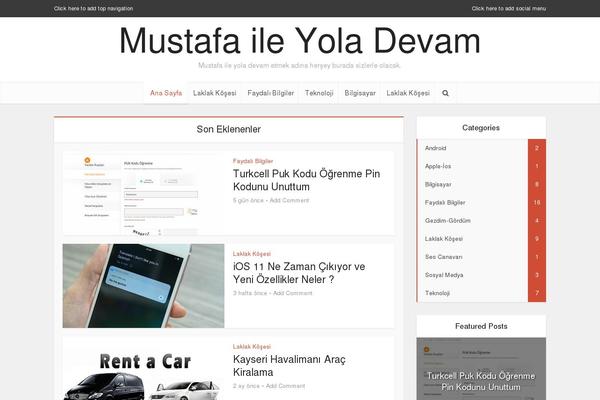The width and height of the screenshot is (600, 400).
Task: Click Laklak Köşesi tag above iOS 11 post
Action: [x=252, y=254]
